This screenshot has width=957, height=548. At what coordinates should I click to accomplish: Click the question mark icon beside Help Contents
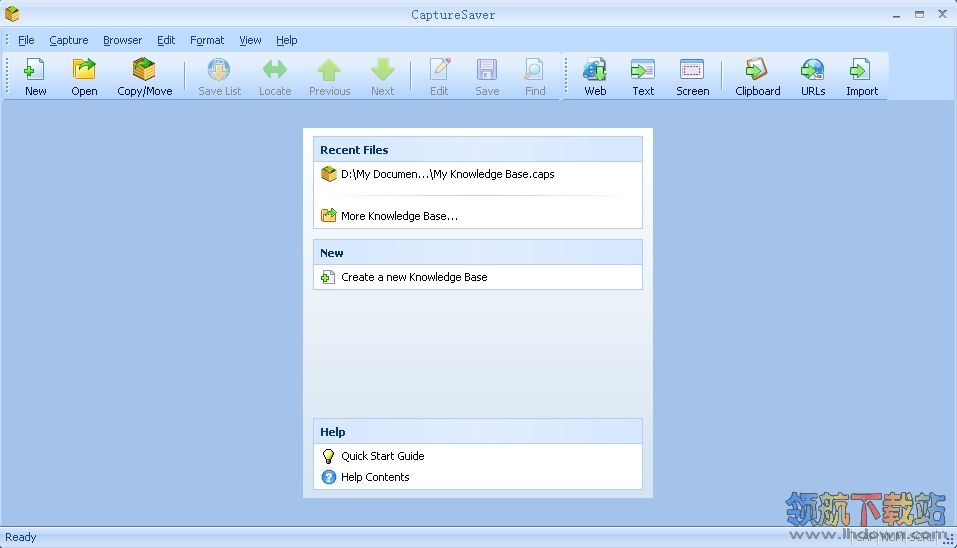click(328, 477)
